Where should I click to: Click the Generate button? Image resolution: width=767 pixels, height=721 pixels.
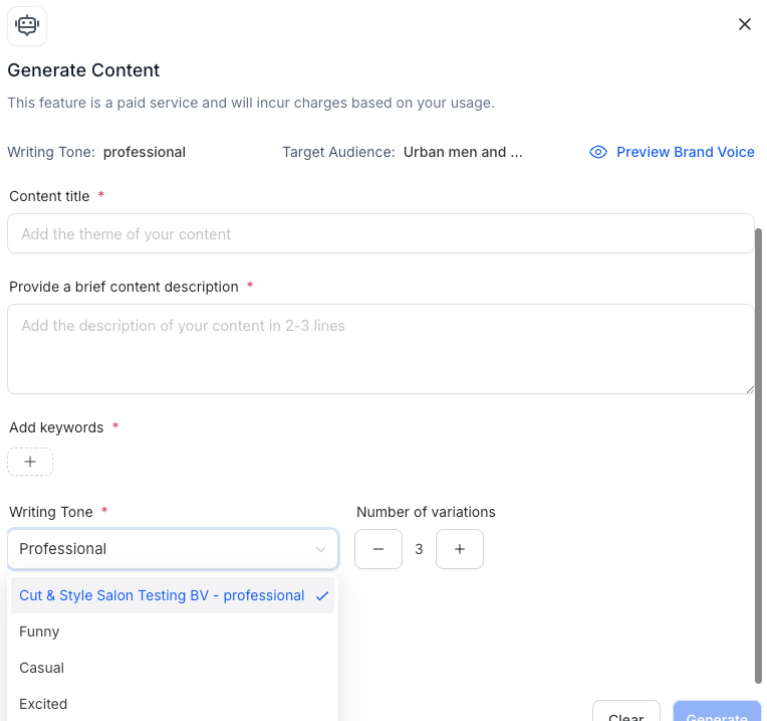click(716, 712)
